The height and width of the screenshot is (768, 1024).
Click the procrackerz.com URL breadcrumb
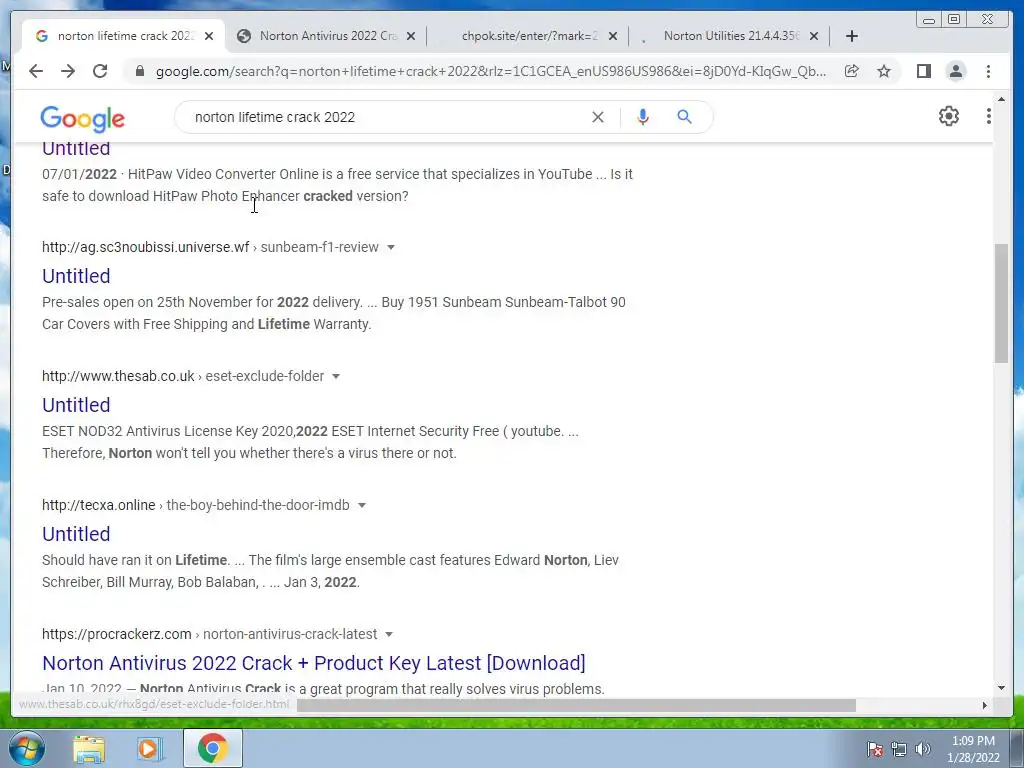210,634
